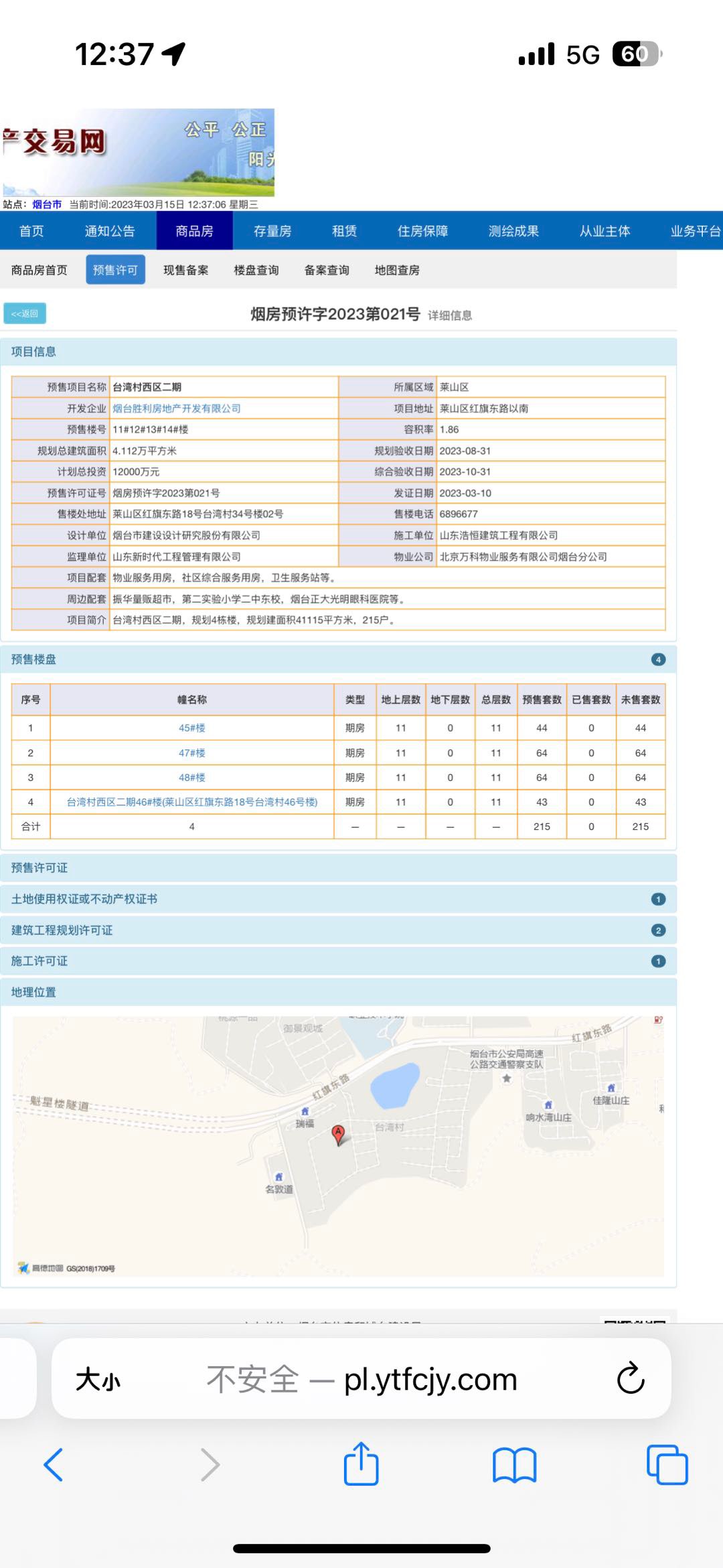Switch to 地图查房 sub-tab
The height and width of the screenshot is (1568, 723).
397,270
